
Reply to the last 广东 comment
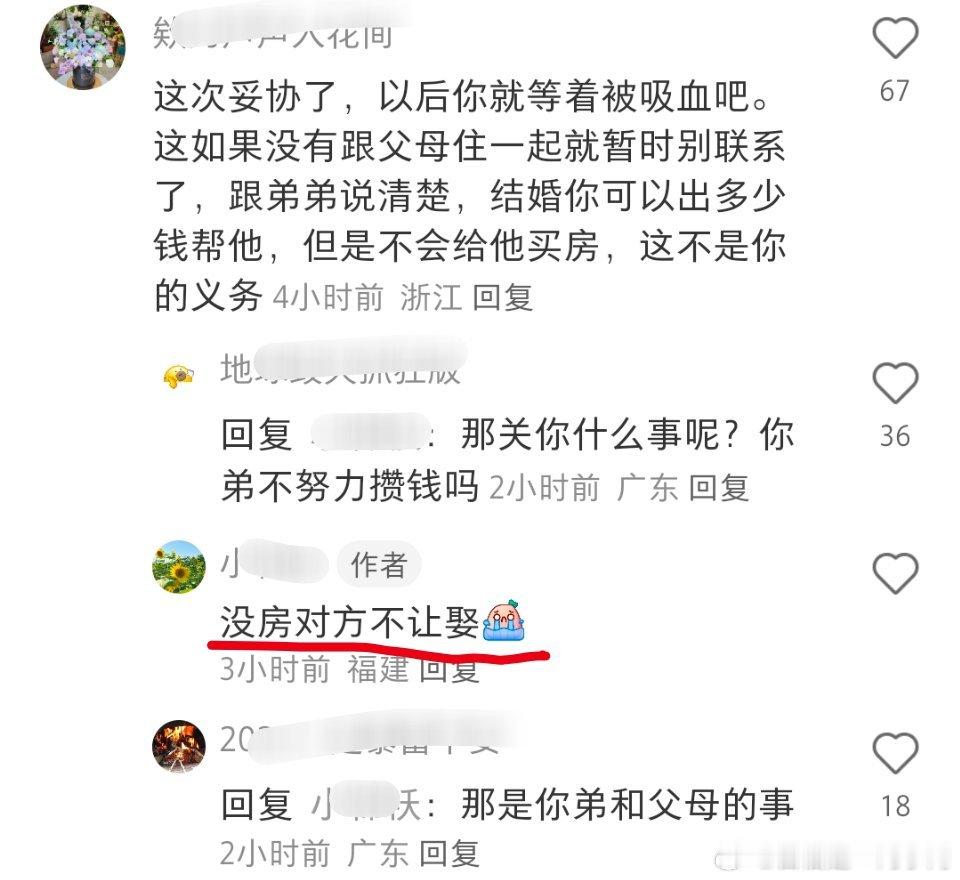pyautogui.click(x=449, y=852)
